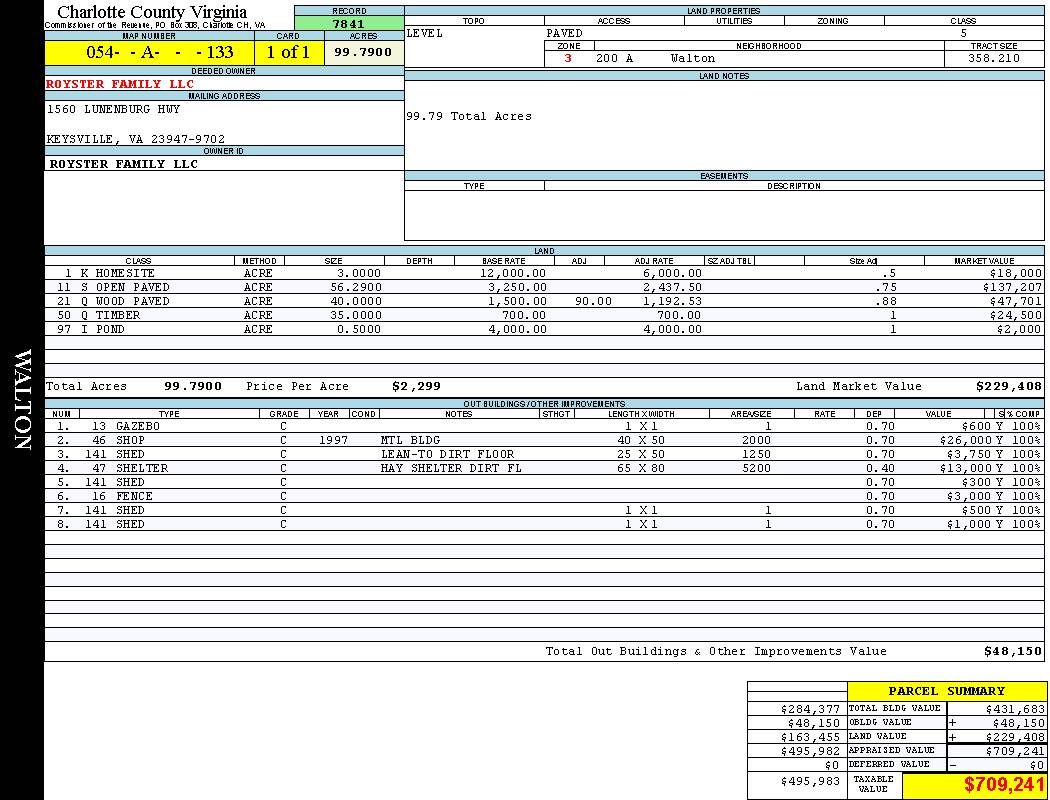The height and width of the screenshot is (800, 1050).
Task: Click the acres value 99.7900 at top
Action: tap(363, 52)
